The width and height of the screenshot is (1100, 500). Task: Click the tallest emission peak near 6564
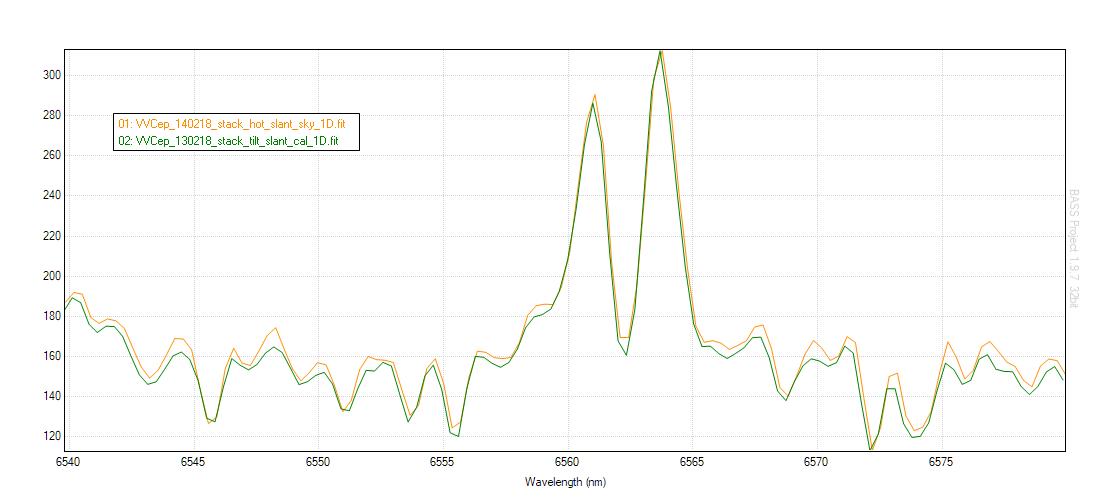point(661,52)
